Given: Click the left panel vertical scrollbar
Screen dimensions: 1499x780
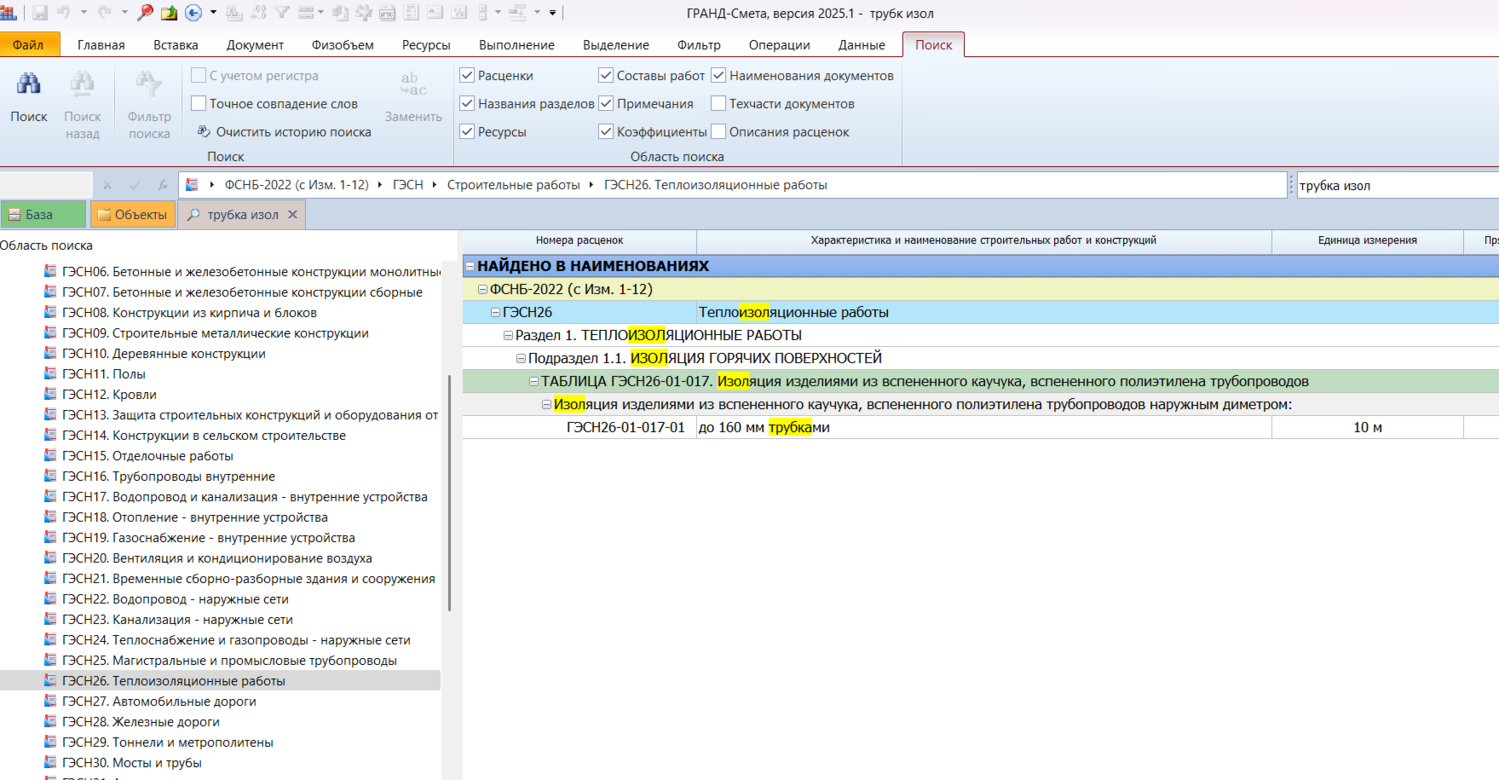Looking at the screenshot, I should tap(450, 490).
